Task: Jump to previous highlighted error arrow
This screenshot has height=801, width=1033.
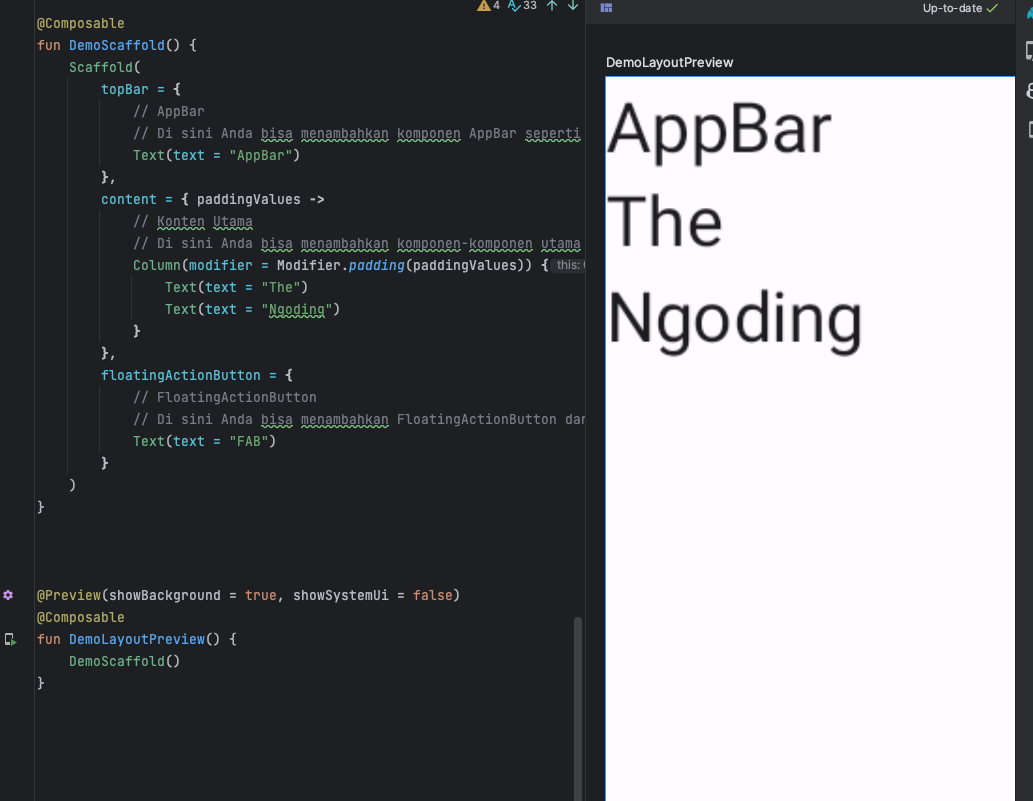Action: click(551, 6)
